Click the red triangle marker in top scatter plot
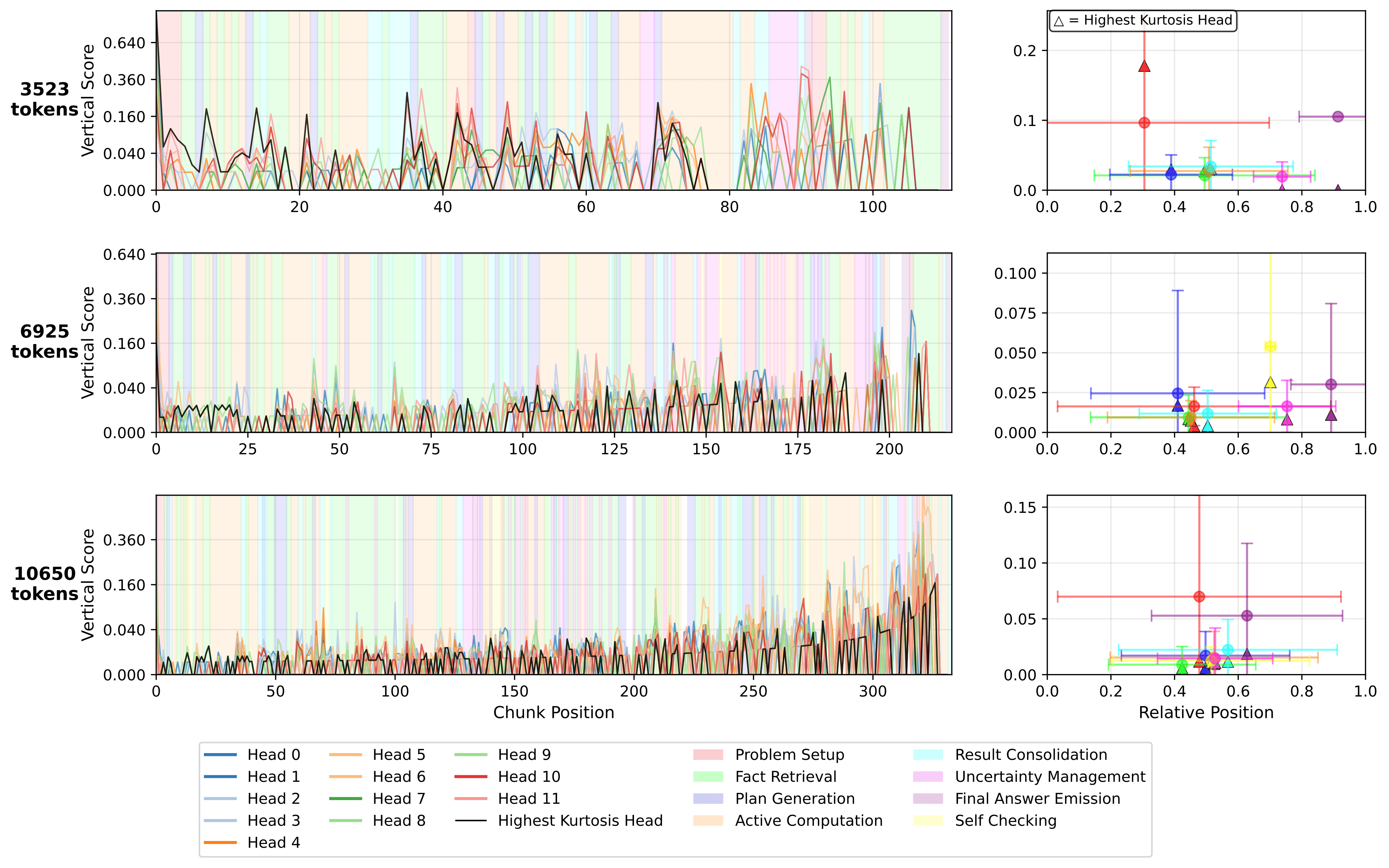 click(1144, 66)
